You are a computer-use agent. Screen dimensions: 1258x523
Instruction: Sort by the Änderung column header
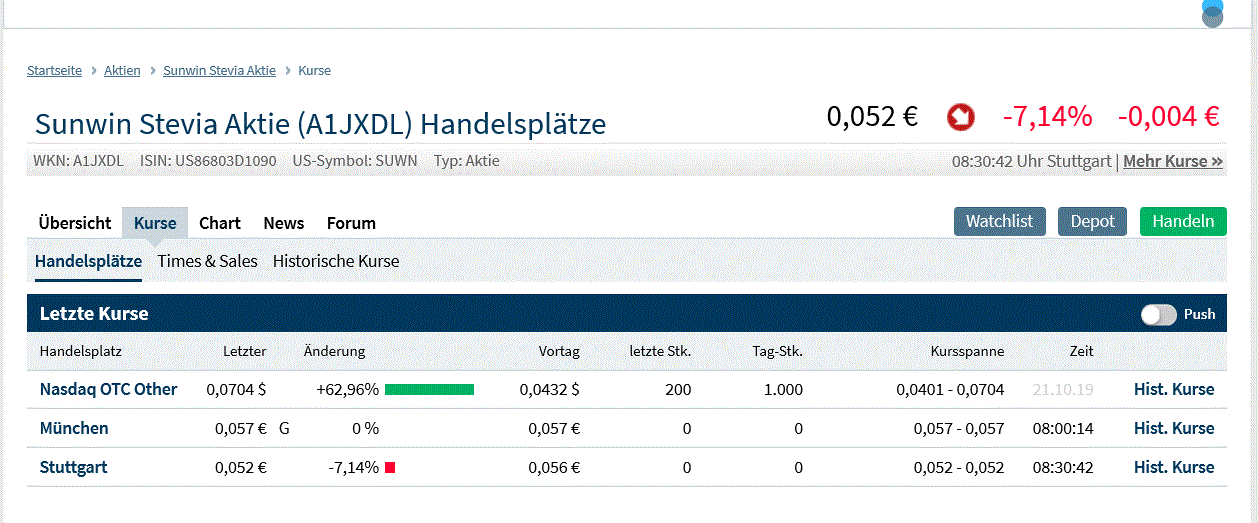coord(334,351)
